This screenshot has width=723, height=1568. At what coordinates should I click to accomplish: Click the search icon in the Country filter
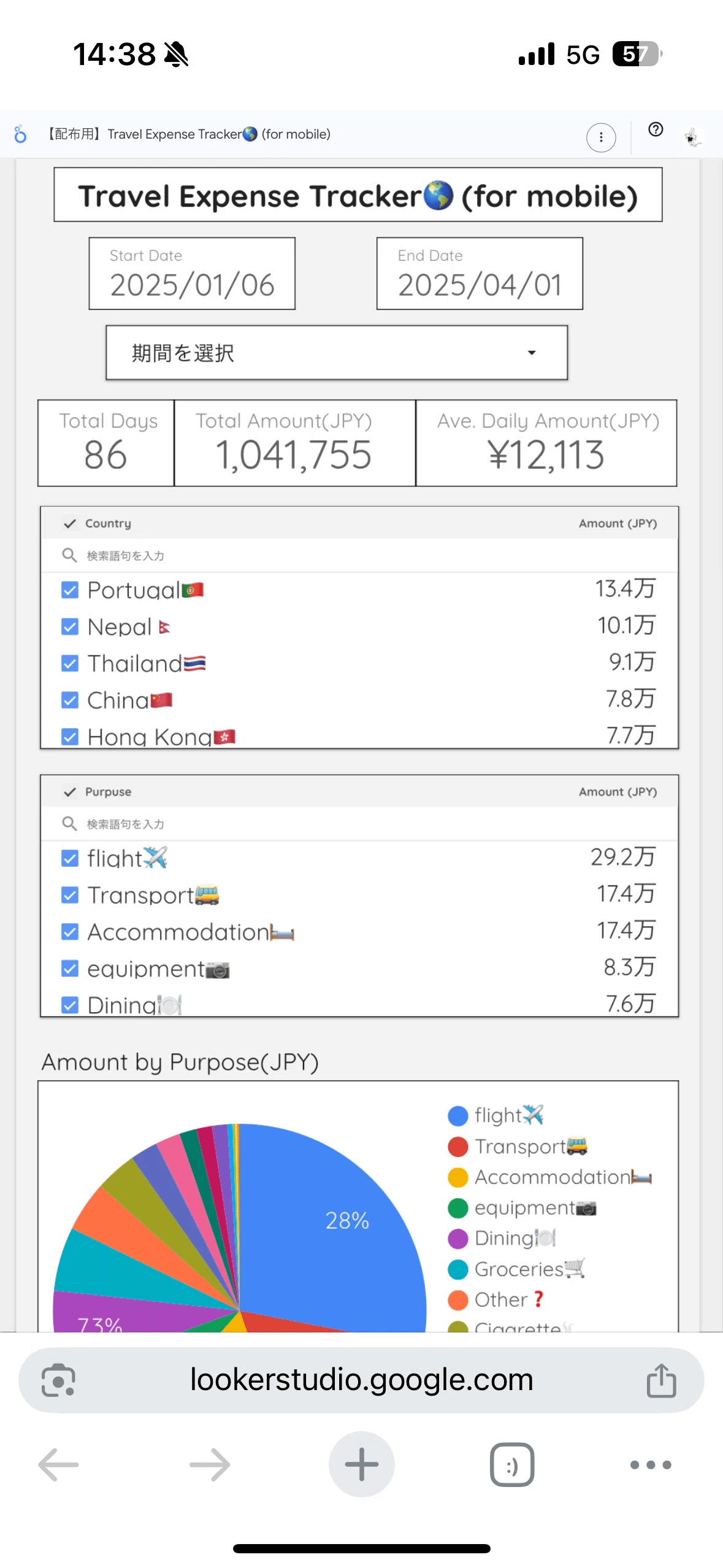click(67, 555)
